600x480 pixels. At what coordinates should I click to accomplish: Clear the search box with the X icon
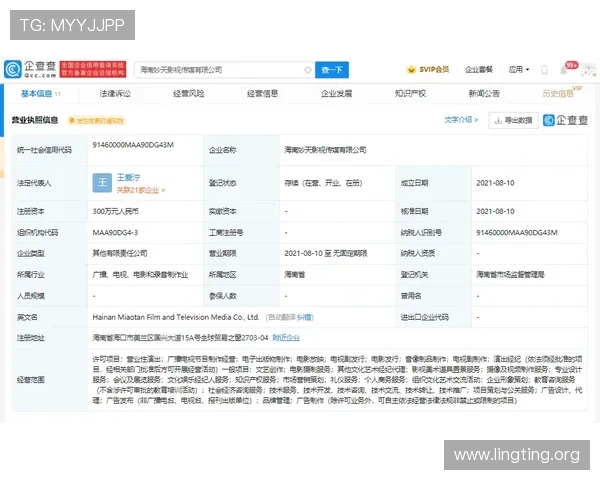[308, 70]
